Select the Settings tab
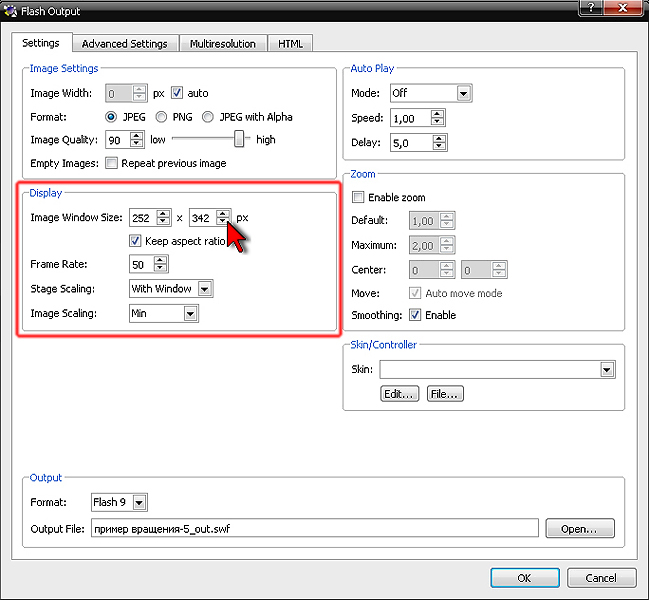Screen dimensions: 649x600 [41, 43]
